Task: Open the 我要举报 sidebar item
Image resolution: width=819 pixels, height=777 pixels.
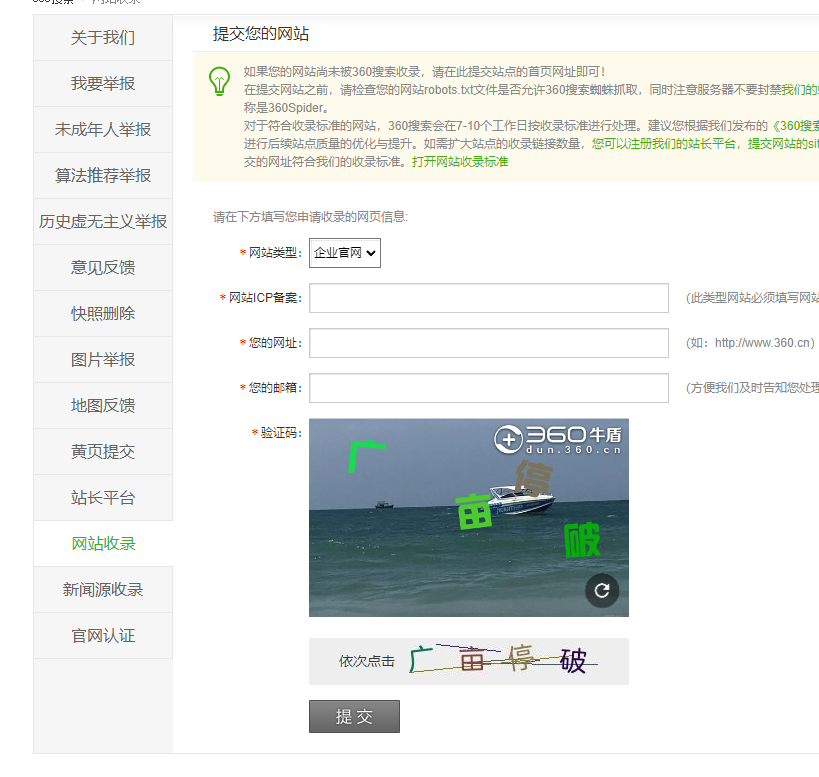Action: pyautogui.click(x=103, y=84)
